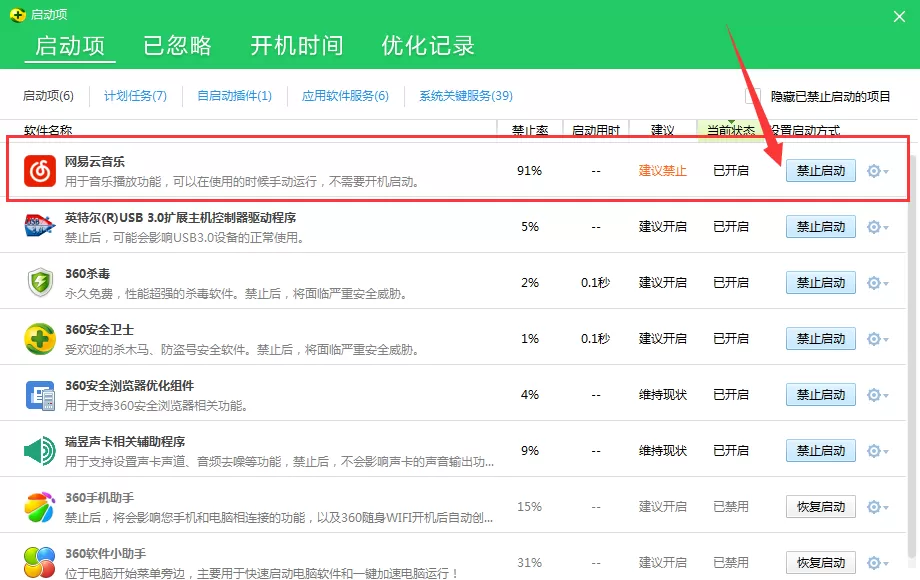Click the 31% value for 360软件小助手
This screenshot has width=920, height=580.
[529, 562]
